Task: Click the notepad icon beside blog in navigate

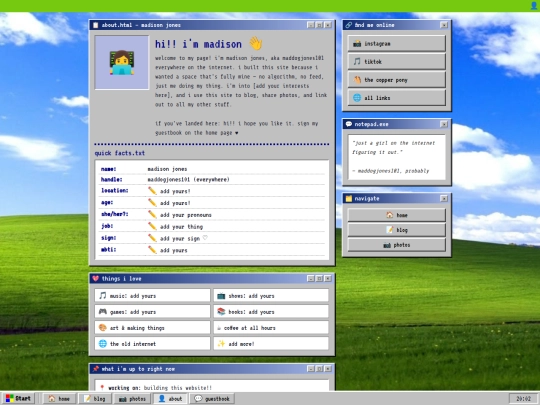Action: click(x=390, y=230)
